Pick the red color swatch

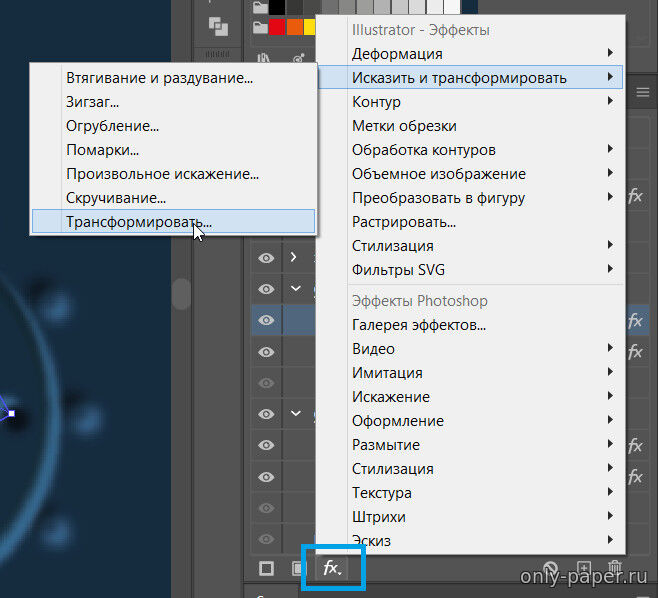[277, 27]
